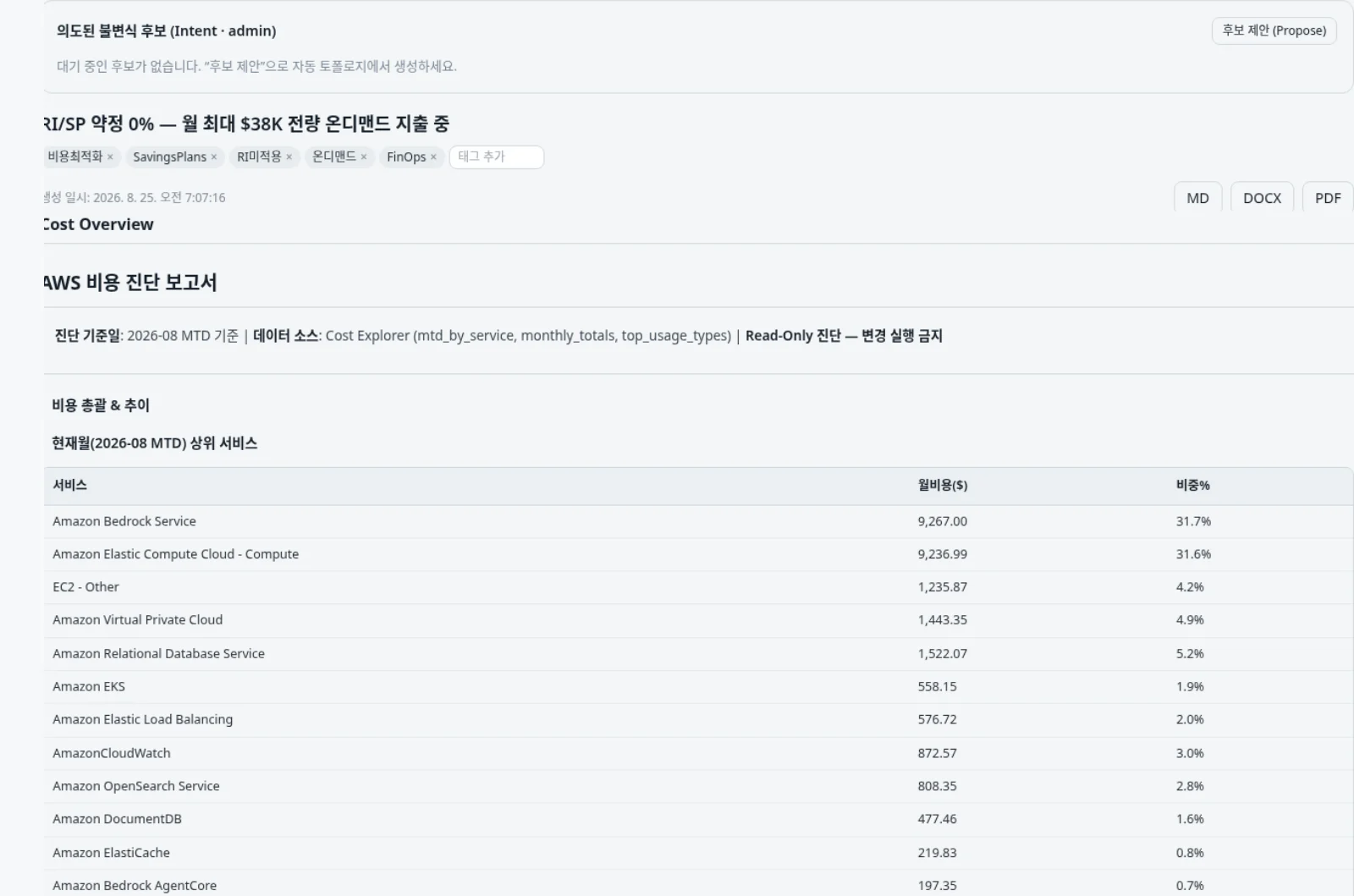
Task: Click the Cost Overview section title
Action: (x=99, y=224)
